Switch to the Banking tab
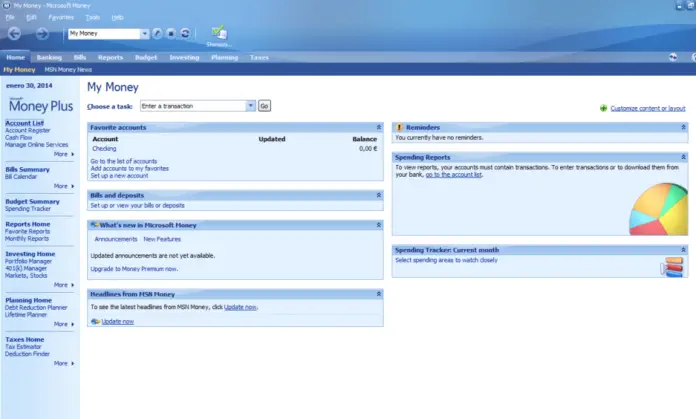 click(x=49, y=57)
